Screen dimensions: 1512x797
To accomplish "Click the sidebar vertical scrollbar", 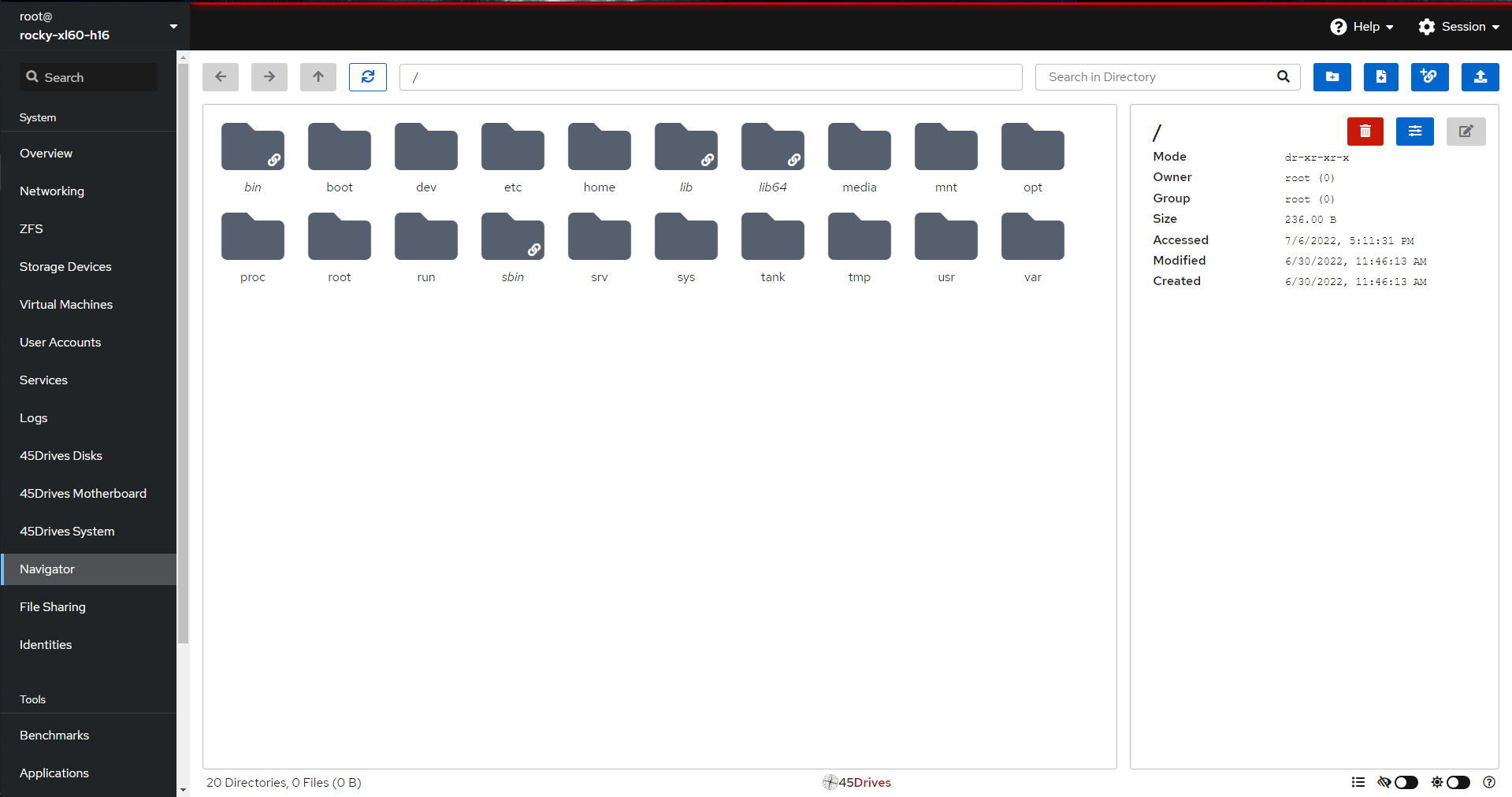I will [x=183, y=354].
